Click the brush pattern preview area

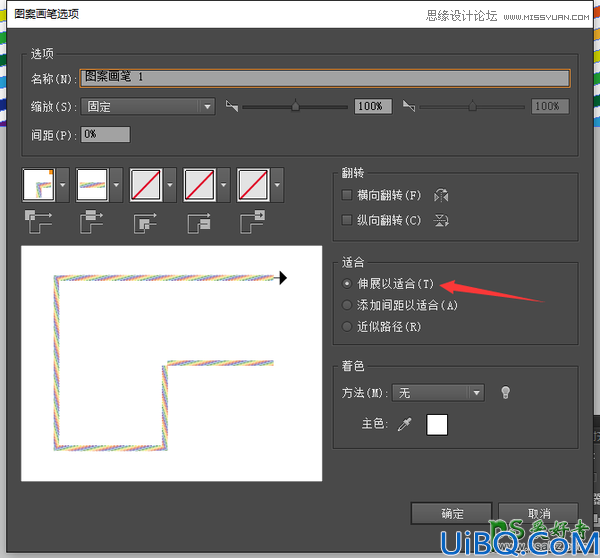point(171,363)
